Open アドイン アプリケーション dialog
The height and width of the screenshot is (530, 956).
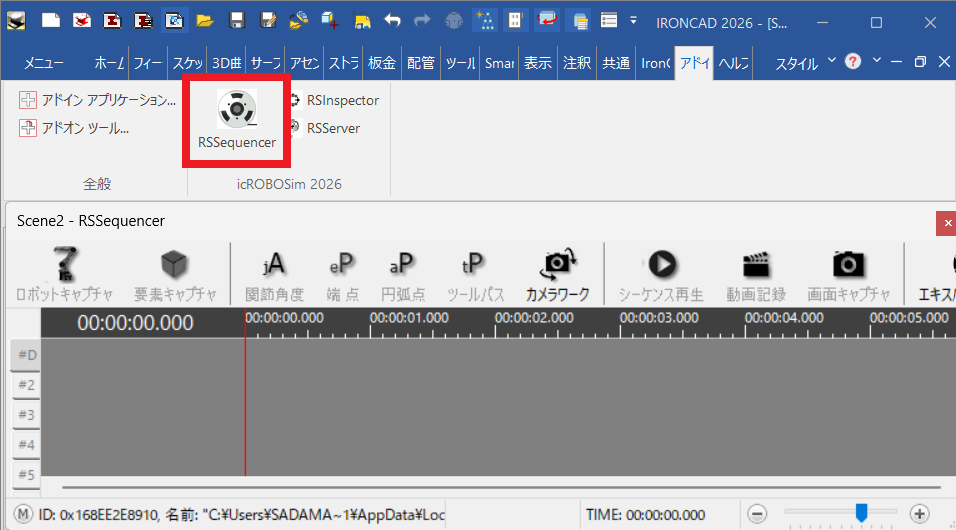98,100
